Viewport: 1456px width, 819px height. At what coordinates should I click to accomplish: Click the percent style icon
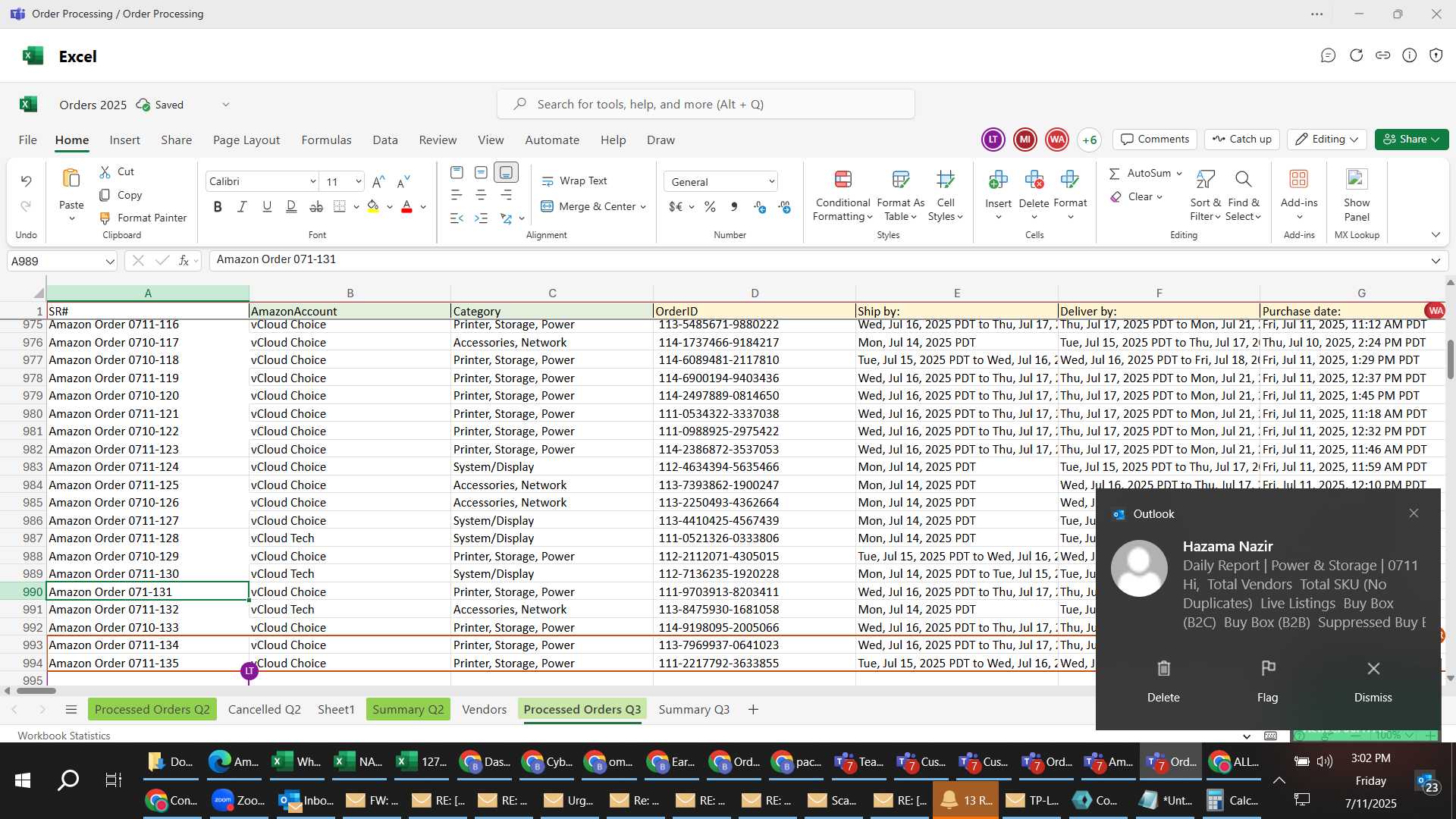pyautogui.click(x=710, y=206)
